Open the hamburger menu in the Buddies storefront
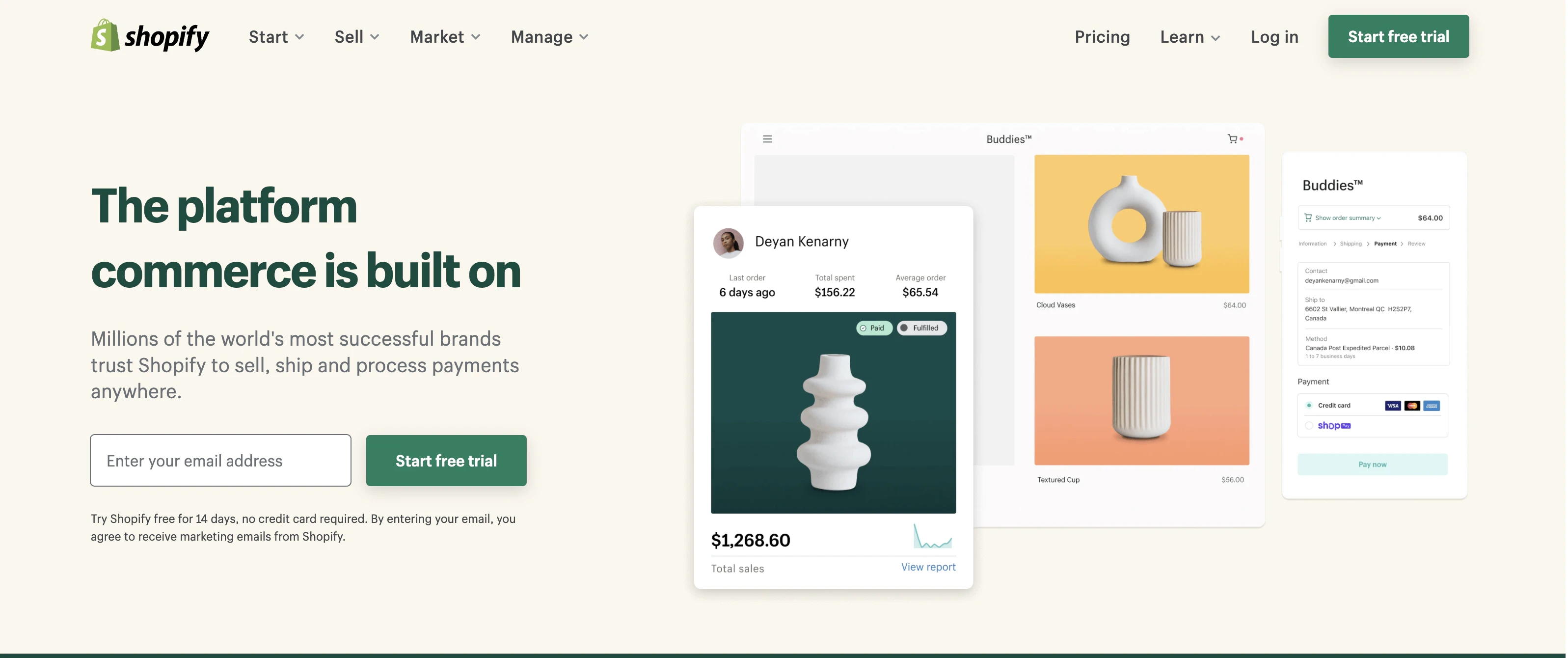Screen dimensions: 1568x658 coord(767,139)
